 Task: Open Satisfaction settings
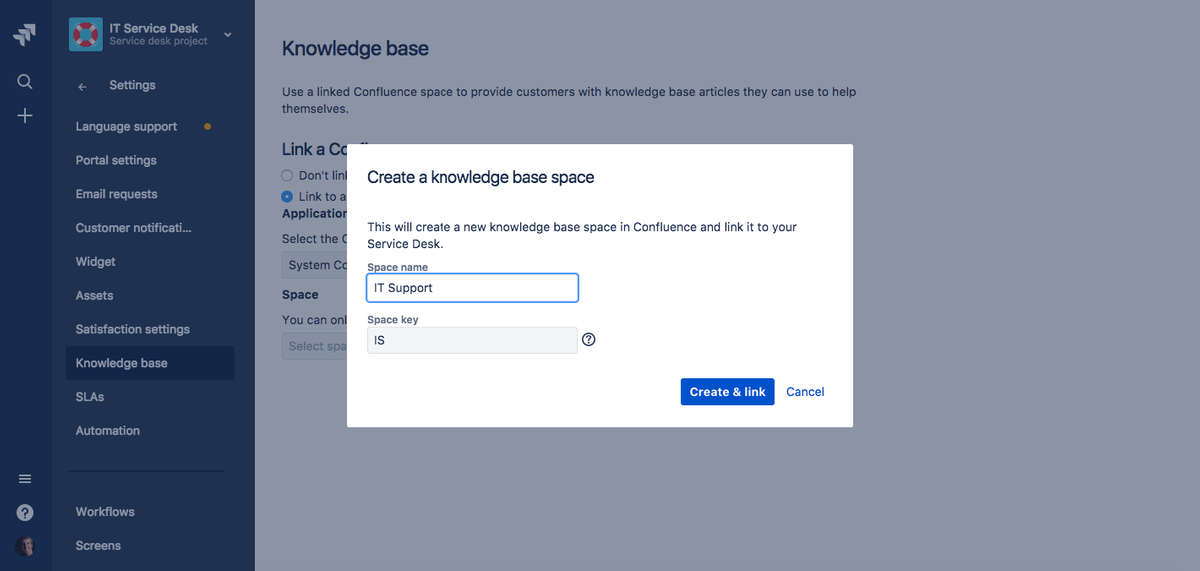(132, 329)
